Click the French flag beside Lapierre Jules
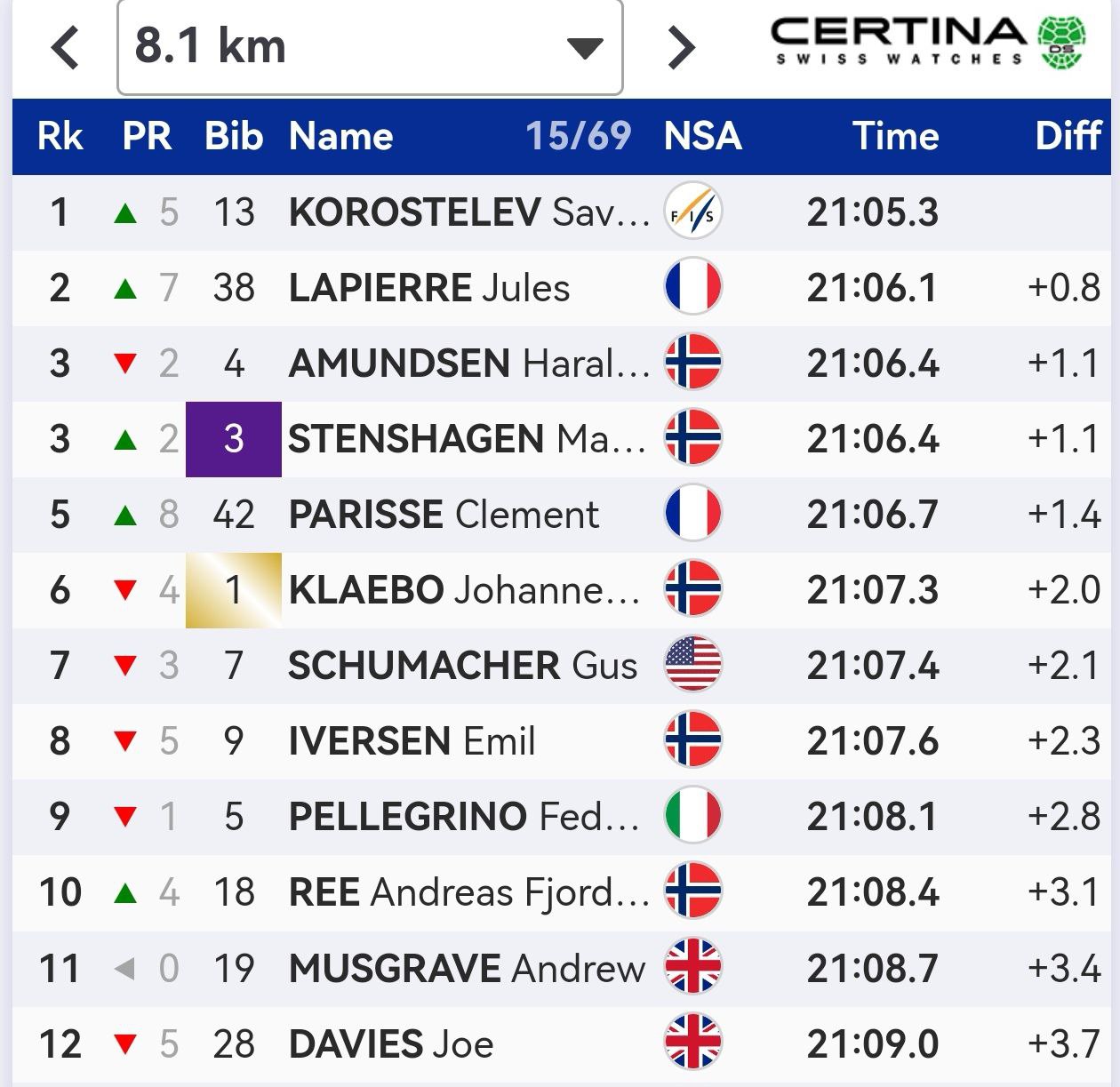This screenshot has height=1087, width=1120. [x=693, y=288]
